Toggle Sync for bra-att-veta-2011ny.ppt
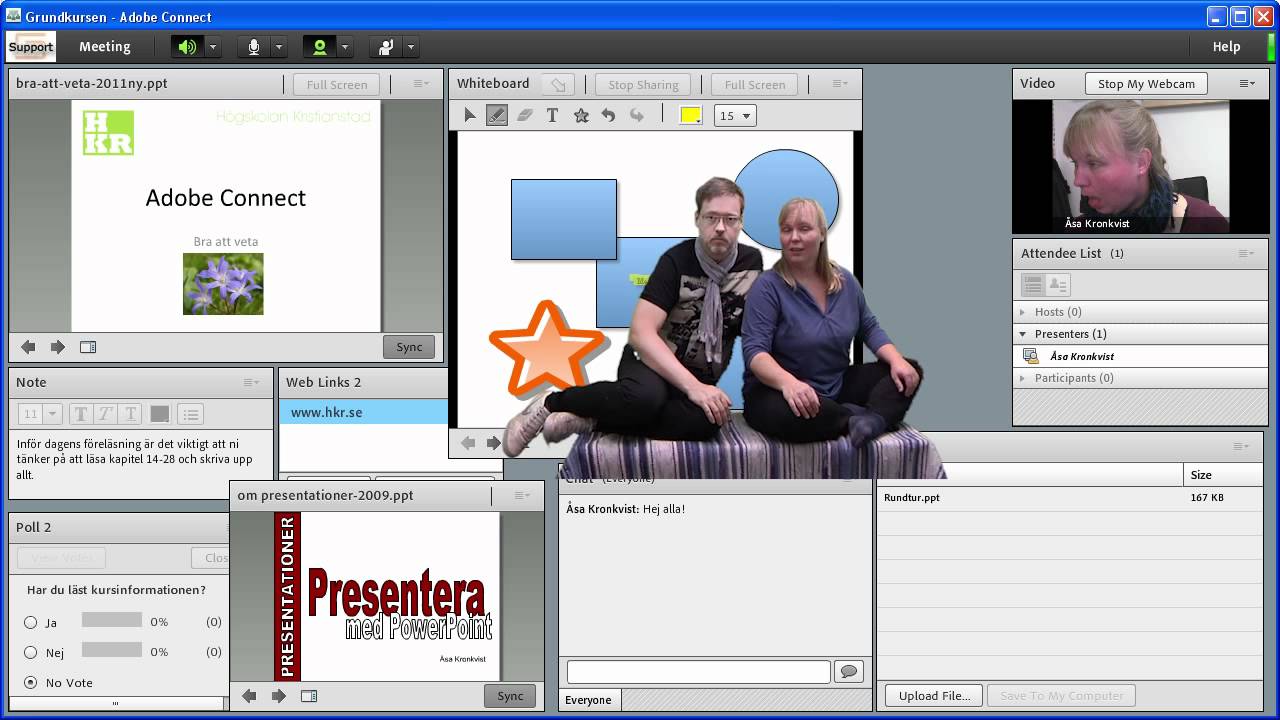 pos(409,347)
